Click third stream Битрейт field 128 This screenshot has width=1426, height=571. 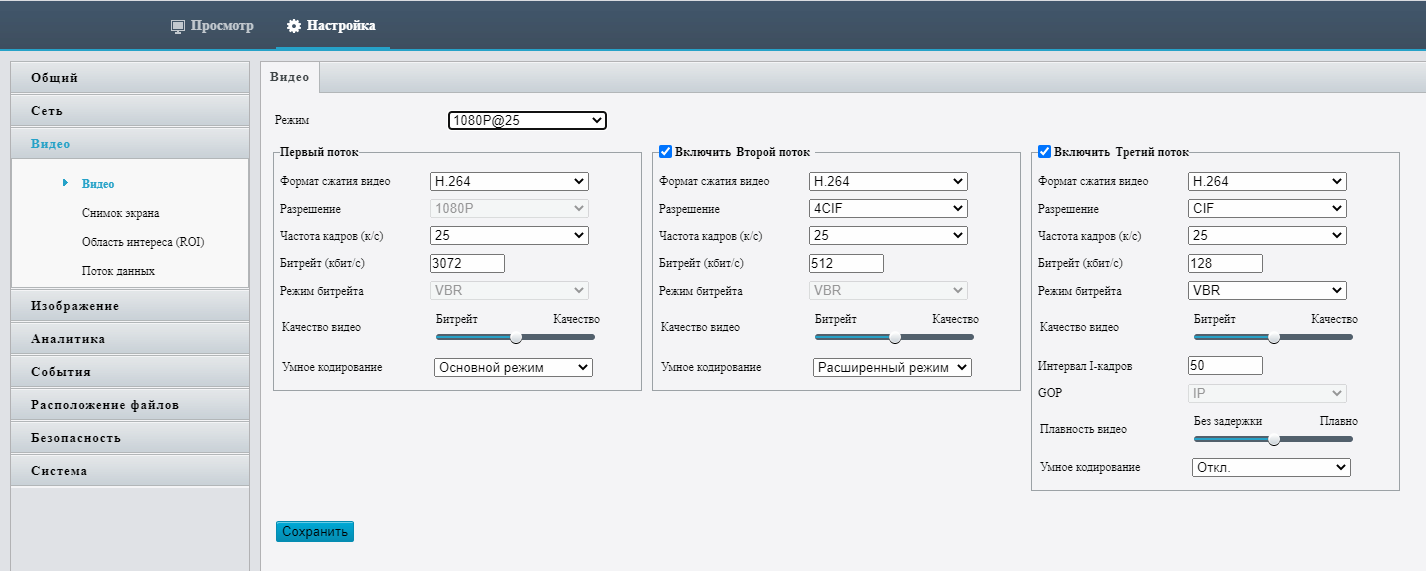[x=1225, y=263]
